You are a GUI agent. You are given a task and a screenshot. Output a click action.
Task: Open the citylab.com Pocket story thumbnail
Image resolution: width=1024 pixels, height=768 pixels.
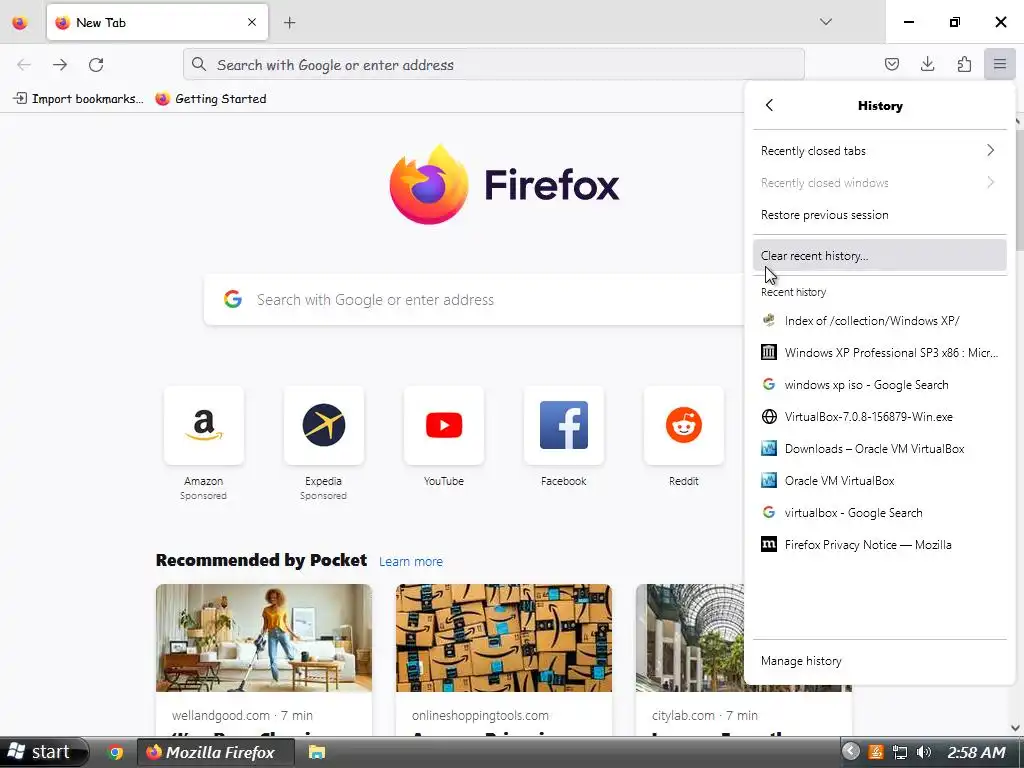coord(690,637)
